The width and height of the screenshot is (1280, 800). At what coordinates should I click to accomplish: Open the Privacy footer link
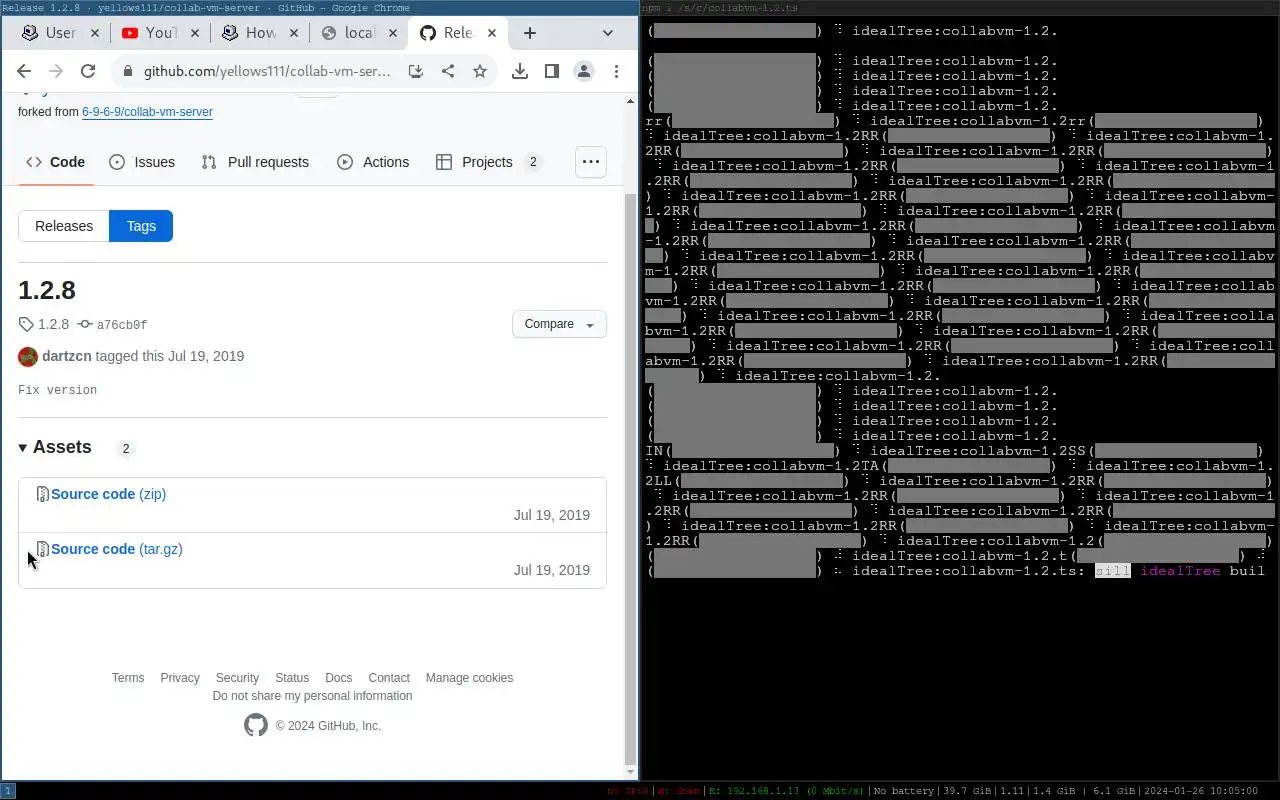tap(180, 678)
